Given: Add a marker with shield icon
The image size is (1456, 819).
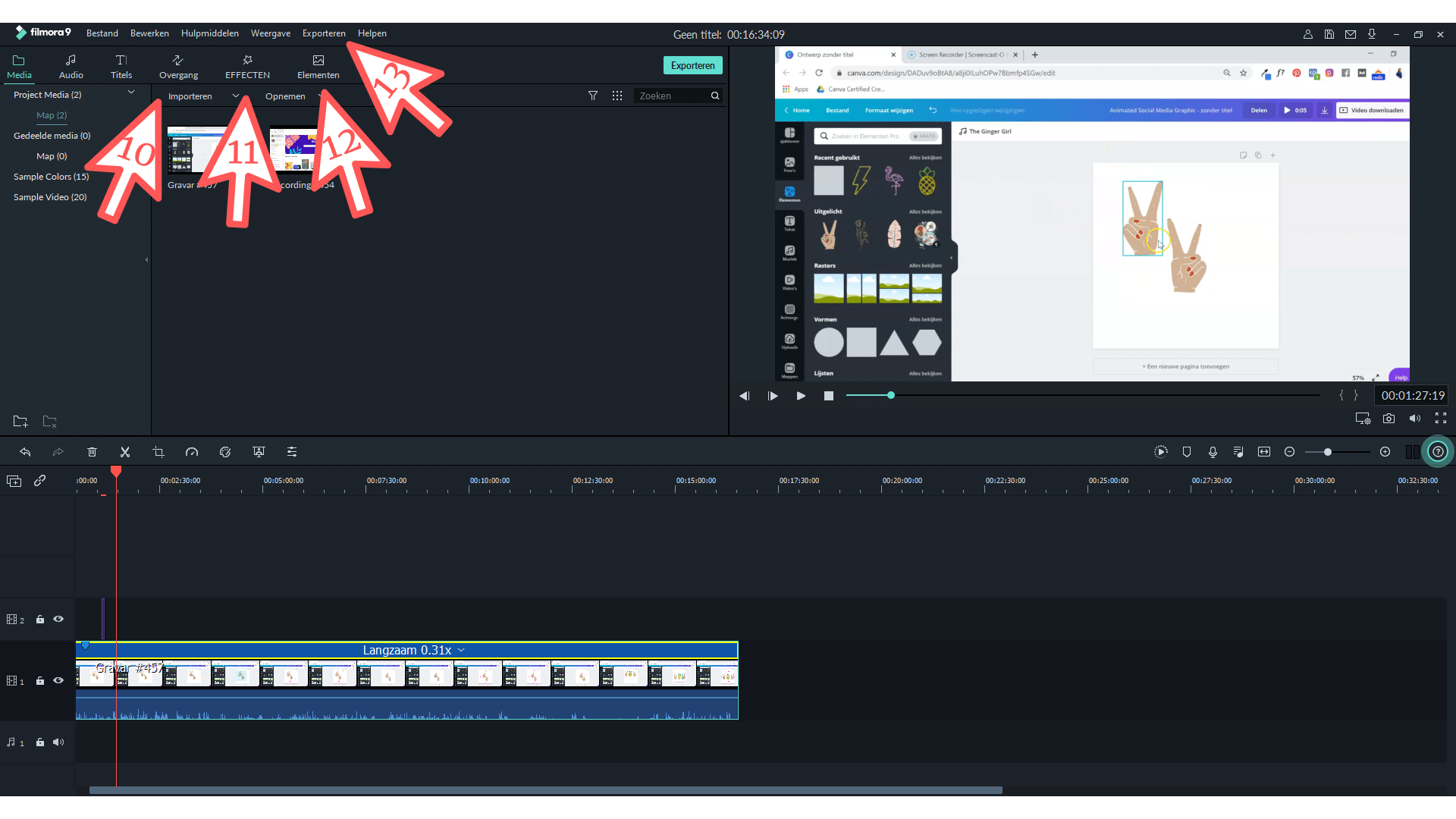Looking at the screenshot, I should point(1187,452).
